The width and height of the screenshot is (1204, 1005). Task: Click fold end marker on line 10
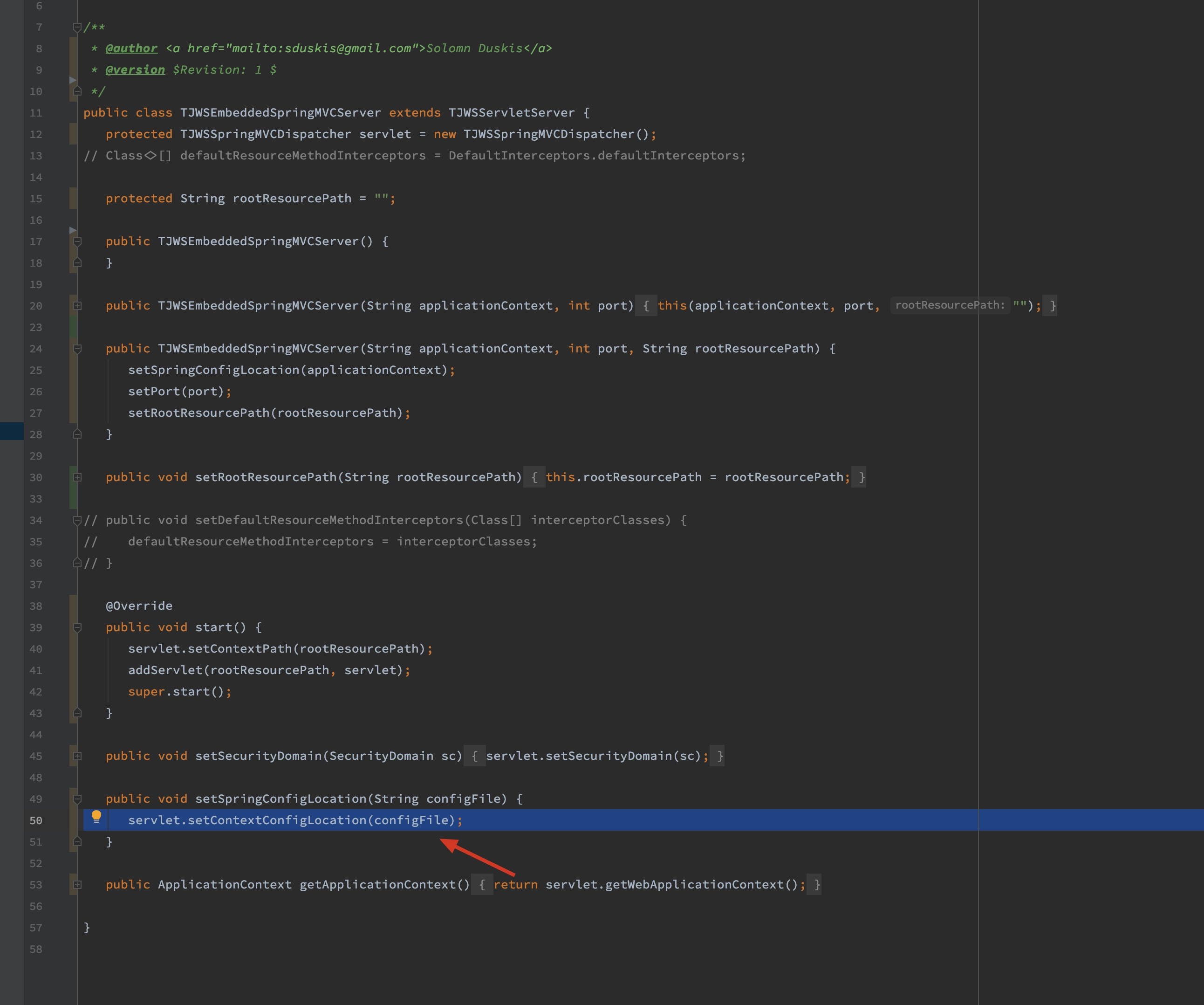click(77, 90)
